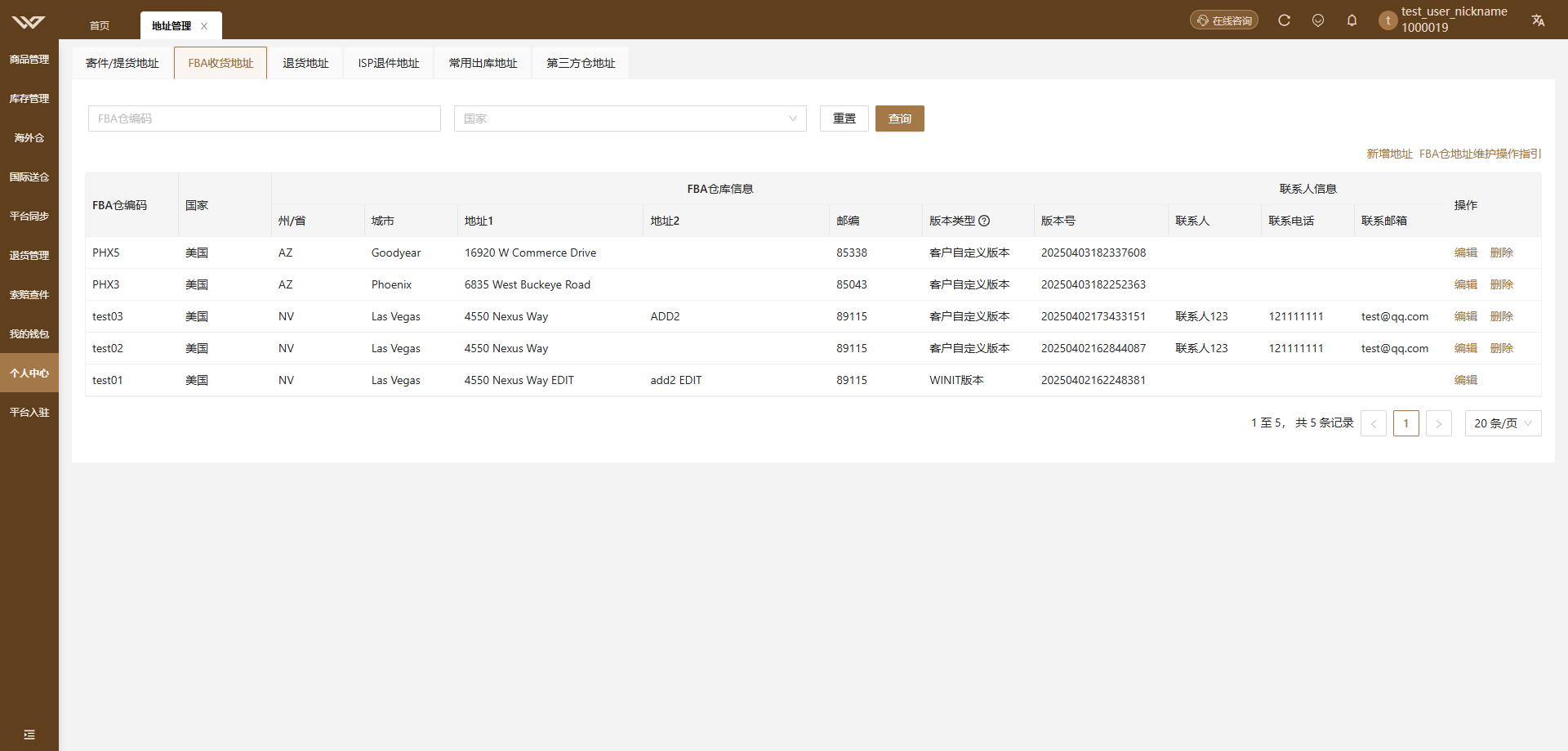This screenshot has width=1568, height=751.
Task: Close the 地址管理 tab
Action: pos(204,26)
